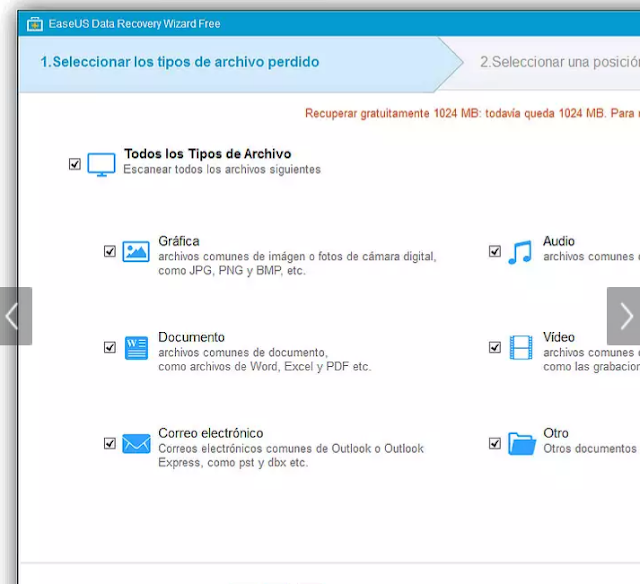Click the Vídeo film strip icon
Viewport: 640px width, 584px height.
[521, 348]
